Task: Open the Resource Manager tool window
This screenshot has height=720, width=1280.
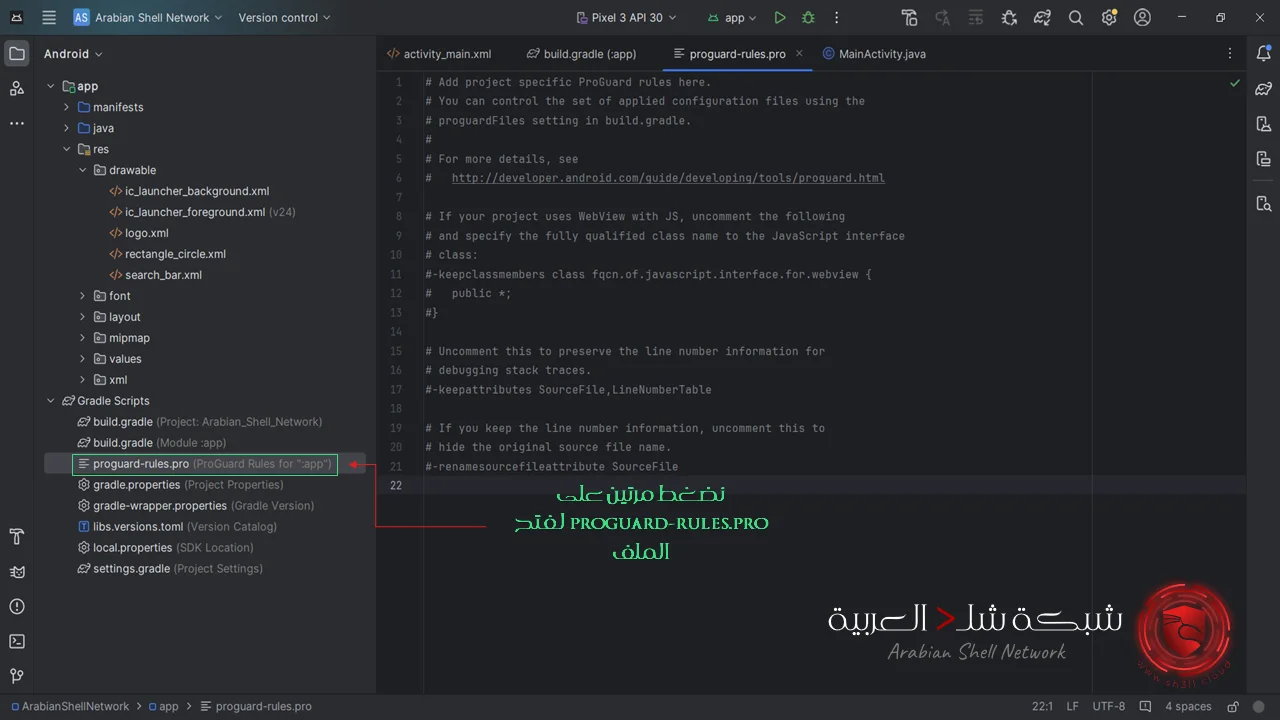Action: [x=17, y=89]
